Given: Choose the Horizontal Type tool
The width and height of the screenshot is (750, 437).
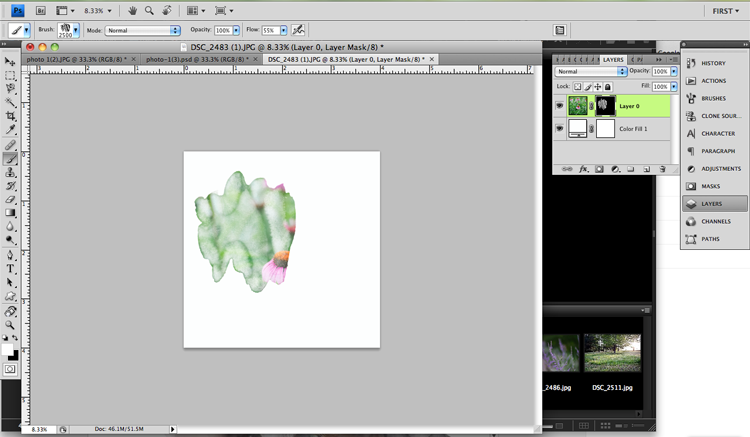Looking at the screenshot, I should click(x=11, y=269).
